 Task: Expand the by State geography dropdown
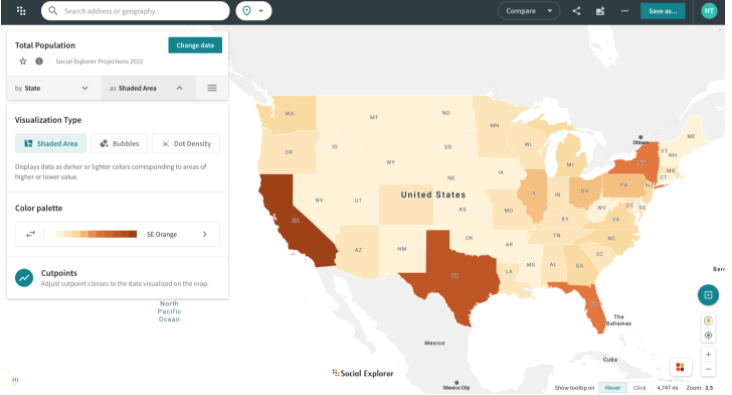click(x=51, y=88)
